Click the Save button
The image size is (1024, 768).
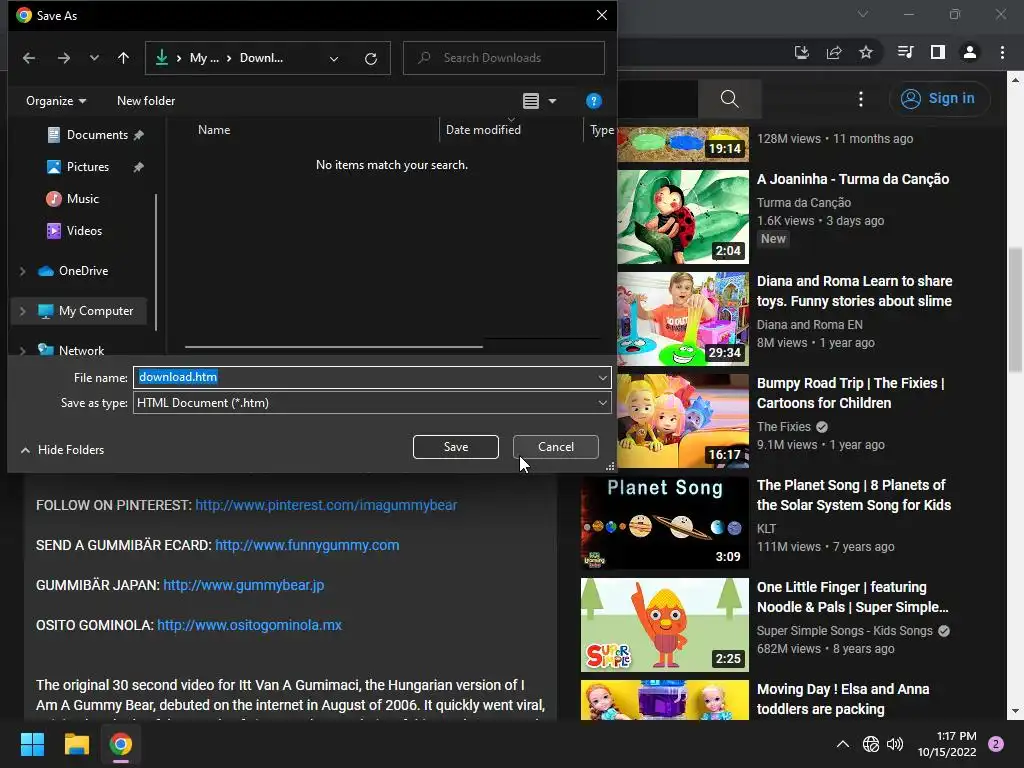456,447
